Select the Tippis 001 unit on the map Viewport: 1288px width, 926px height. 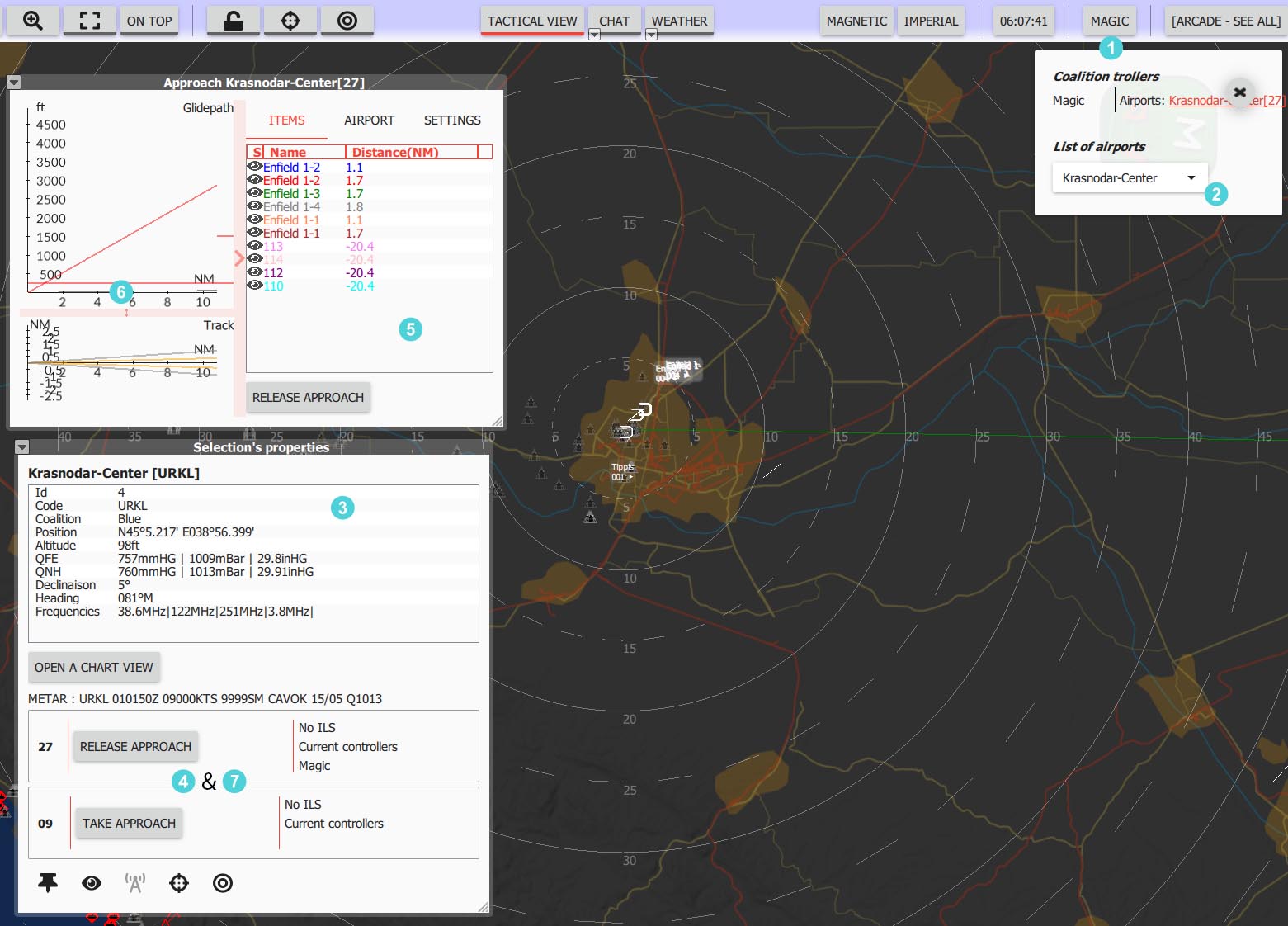click(622, 472)
